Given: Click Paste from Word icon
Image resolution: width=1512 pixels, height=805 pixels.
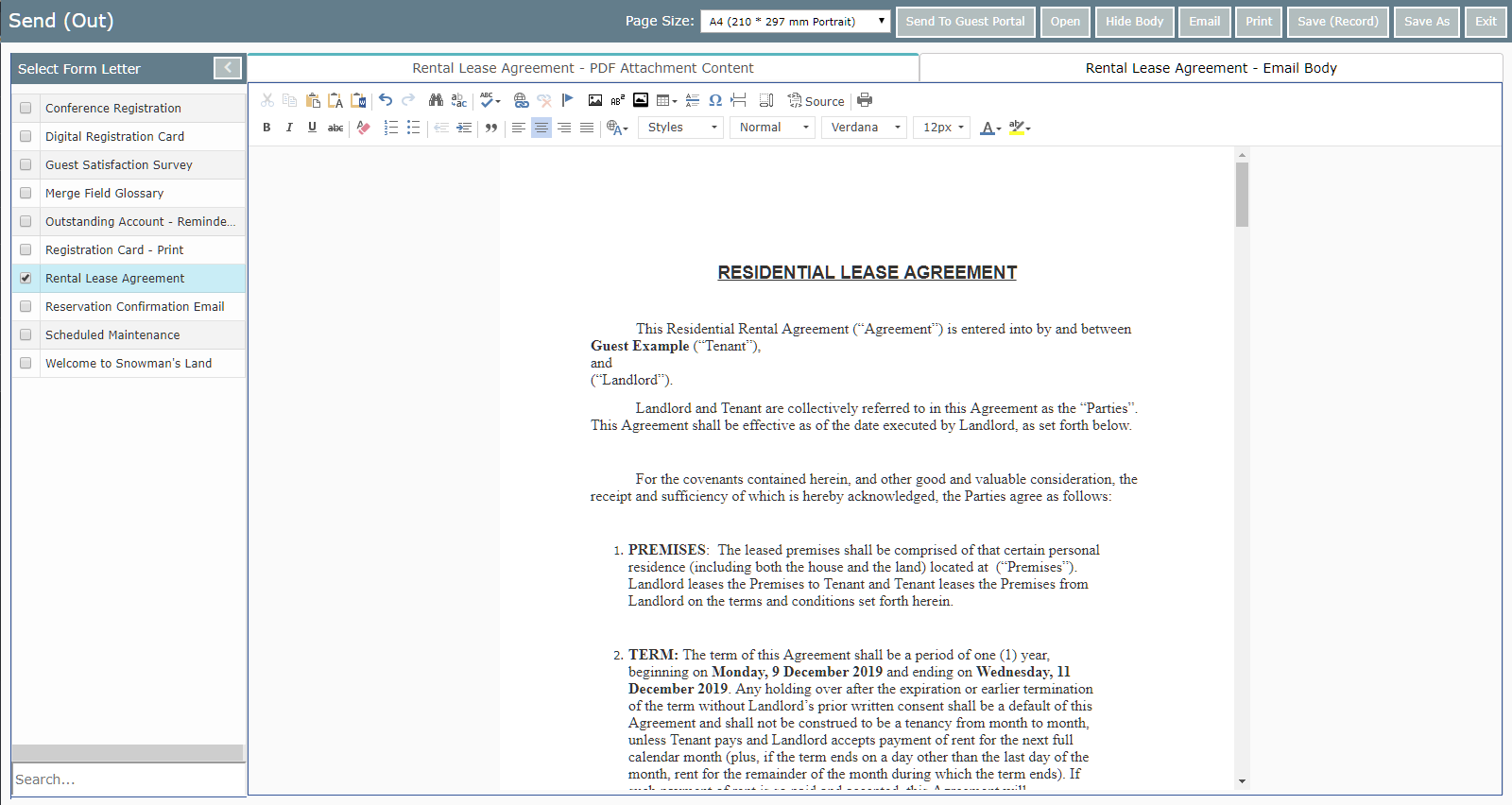Looking at the screenshot, I should tap(358, 100).
